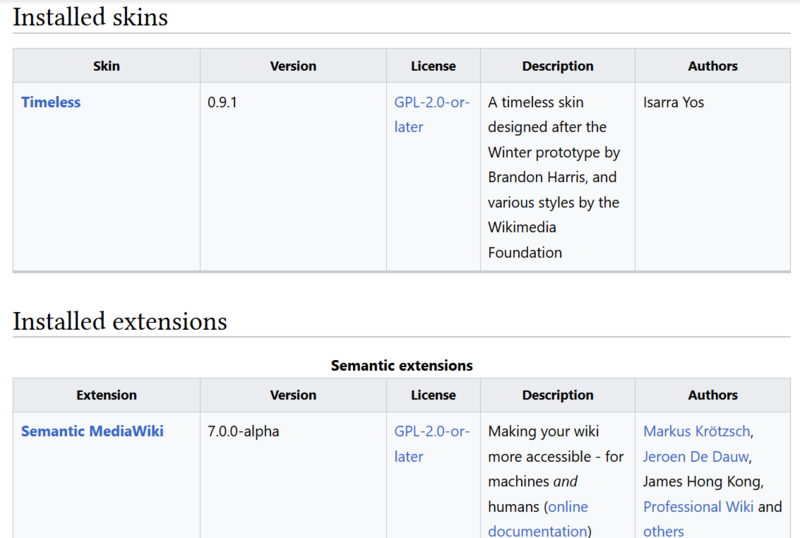The image size is (800, 538).
Task: Select version 0.9.1 cell
Action: 293,177
